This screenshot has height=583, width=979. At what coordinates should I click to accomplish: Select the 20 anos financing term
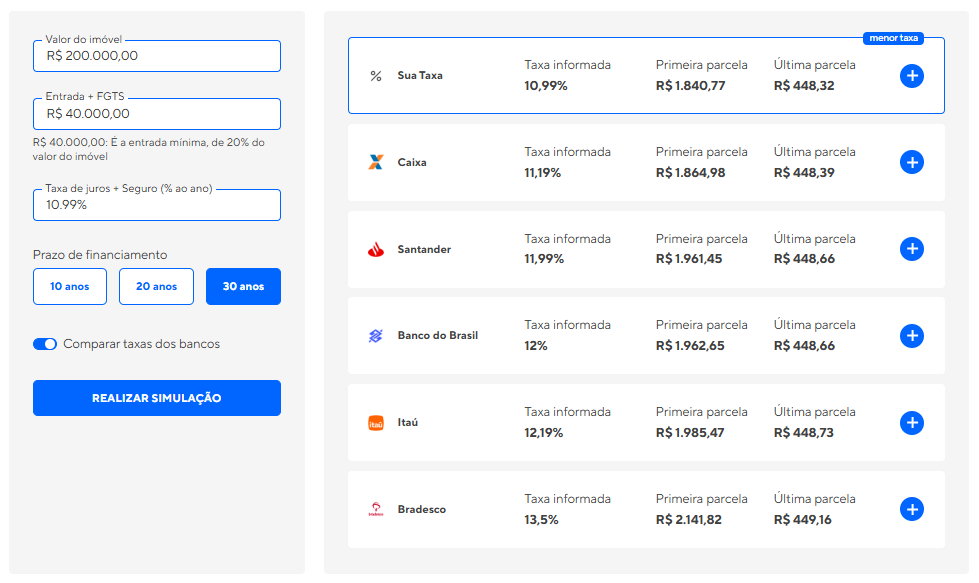pos(156,286)
